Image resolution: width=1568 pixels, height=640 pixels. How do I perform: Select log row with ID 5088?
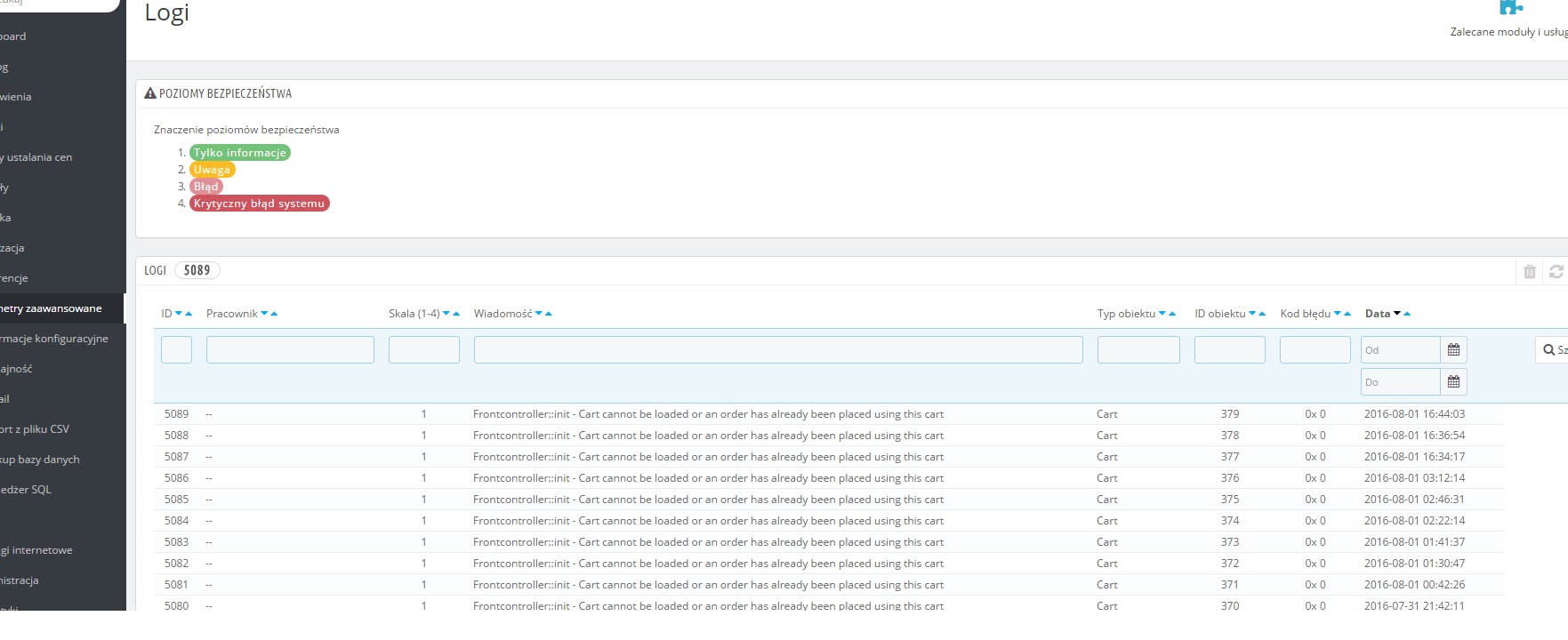[829, 436]
